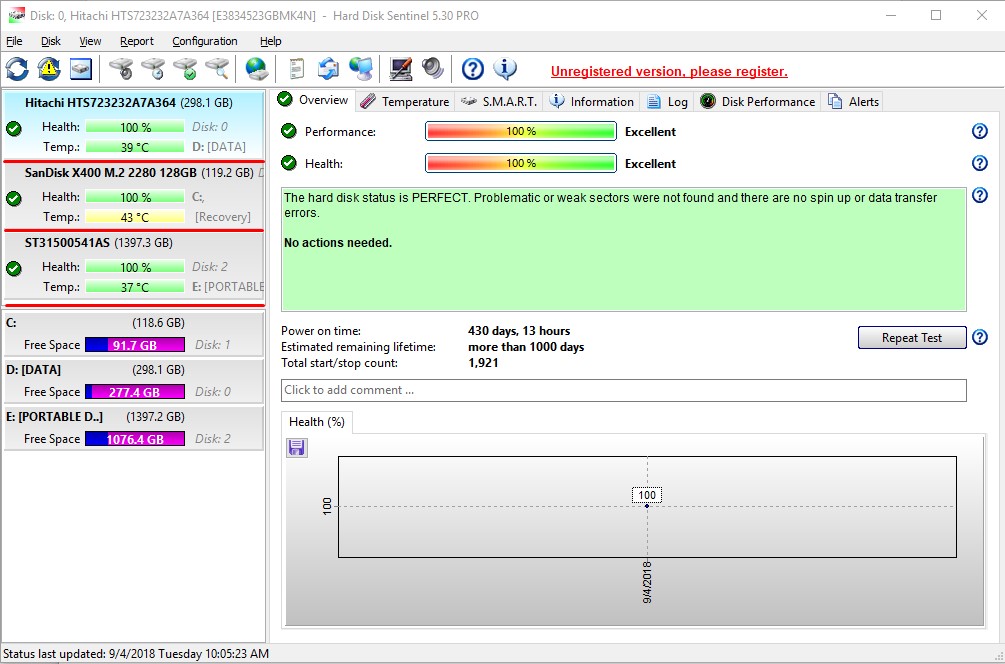
Task: Click the blue Refresh arrows toolbar icon
Action: [17, 68]
